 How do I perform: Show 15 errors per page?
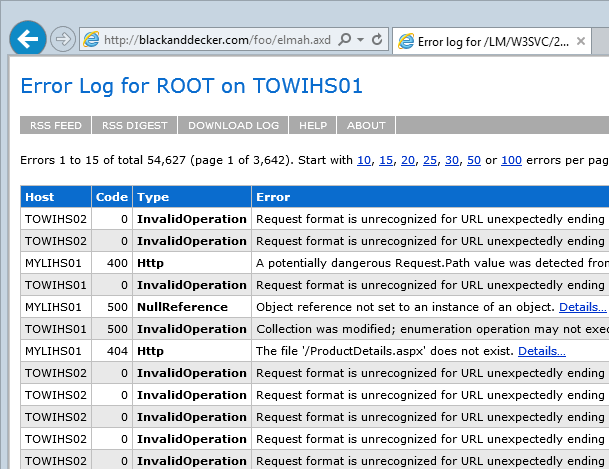pos(386,160)
